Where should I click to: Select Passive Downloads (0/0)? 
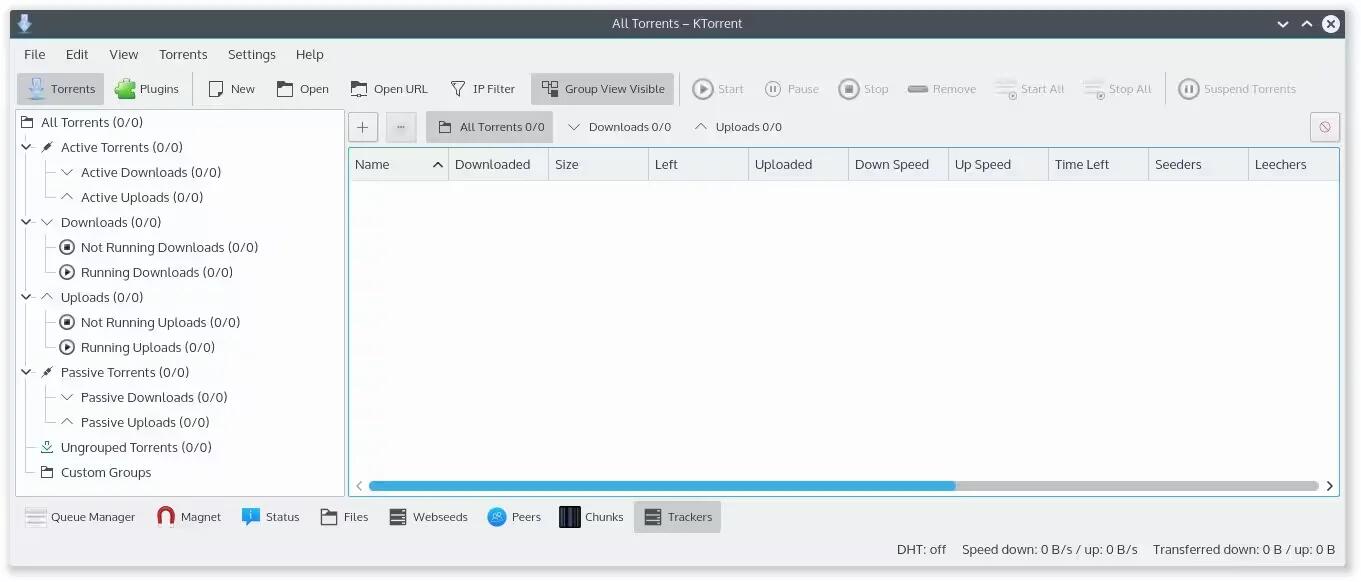155,397
